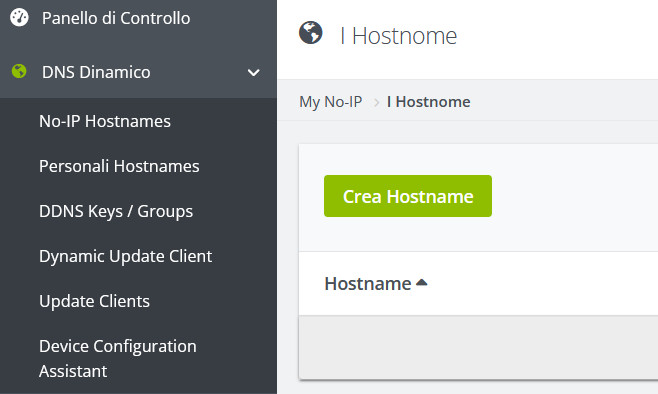Sort by the Hostname column arrow
The width and height of the screenshot is (658, 394).
coord(421,282)
